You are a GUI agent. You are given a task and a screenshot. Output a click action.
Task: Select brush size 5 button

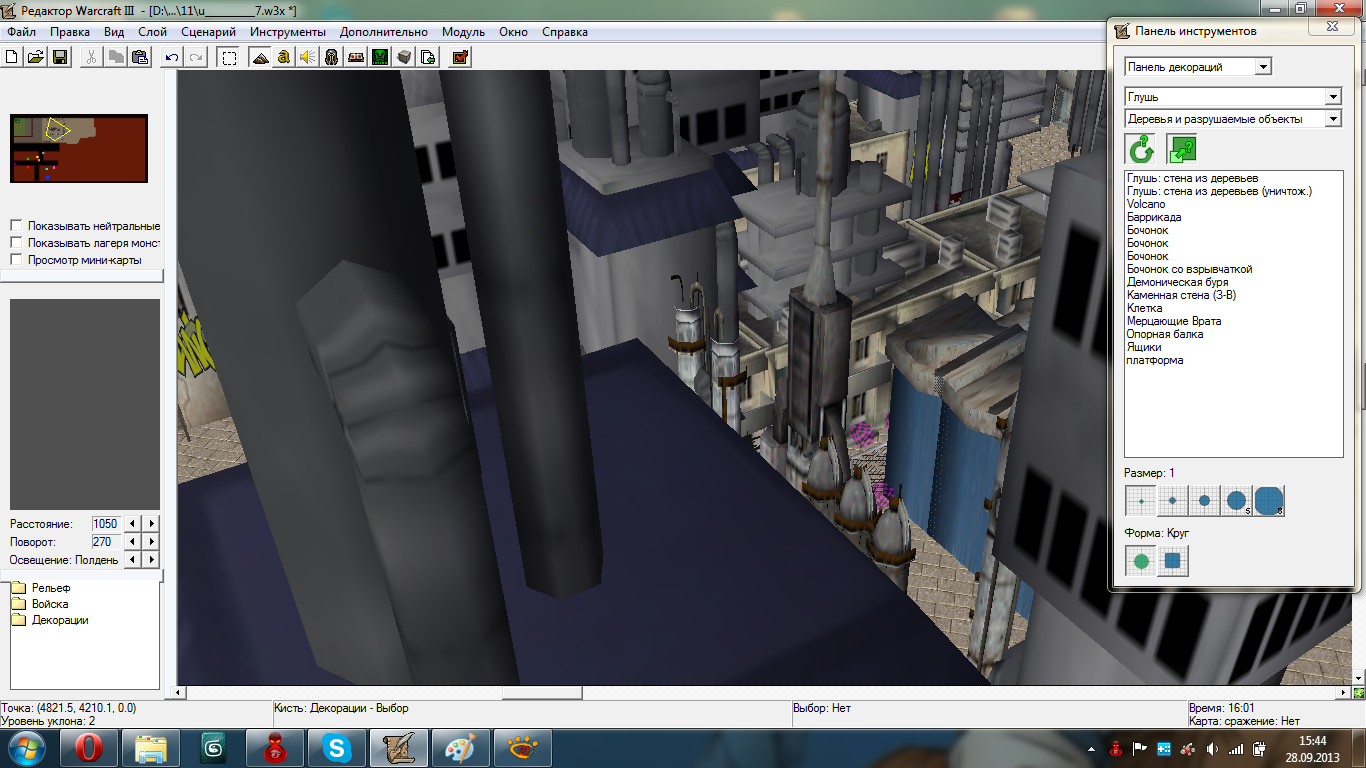[1236, 500]
